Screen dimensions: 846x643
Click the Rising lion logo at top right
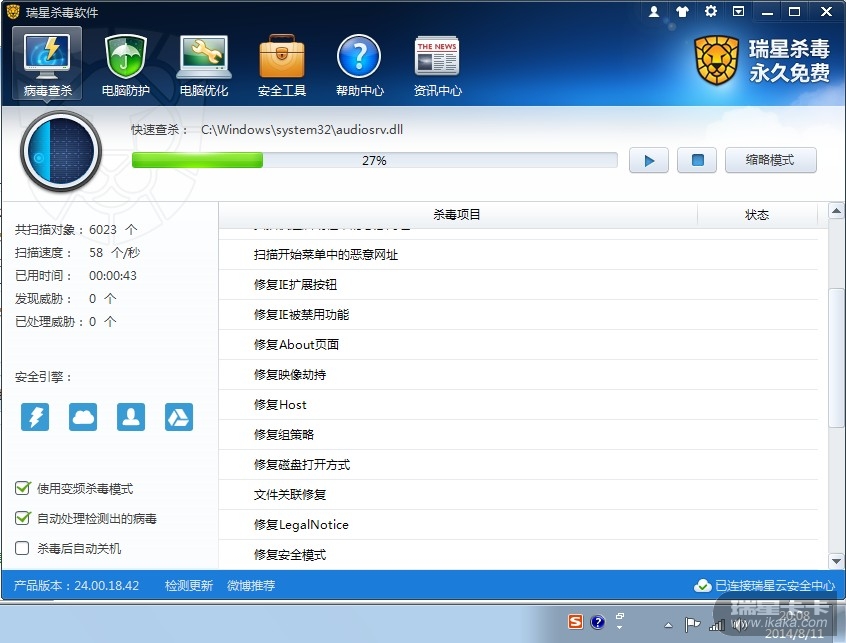coord(716,60)
